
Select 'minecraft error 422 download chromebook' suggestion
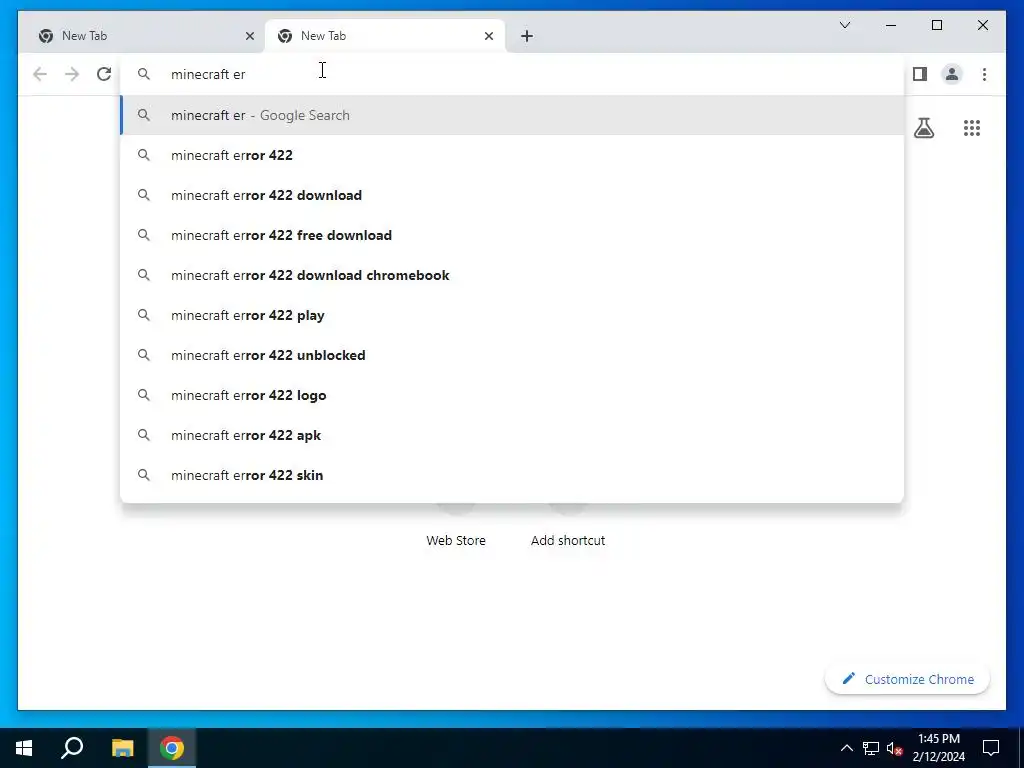pos(512,275)
